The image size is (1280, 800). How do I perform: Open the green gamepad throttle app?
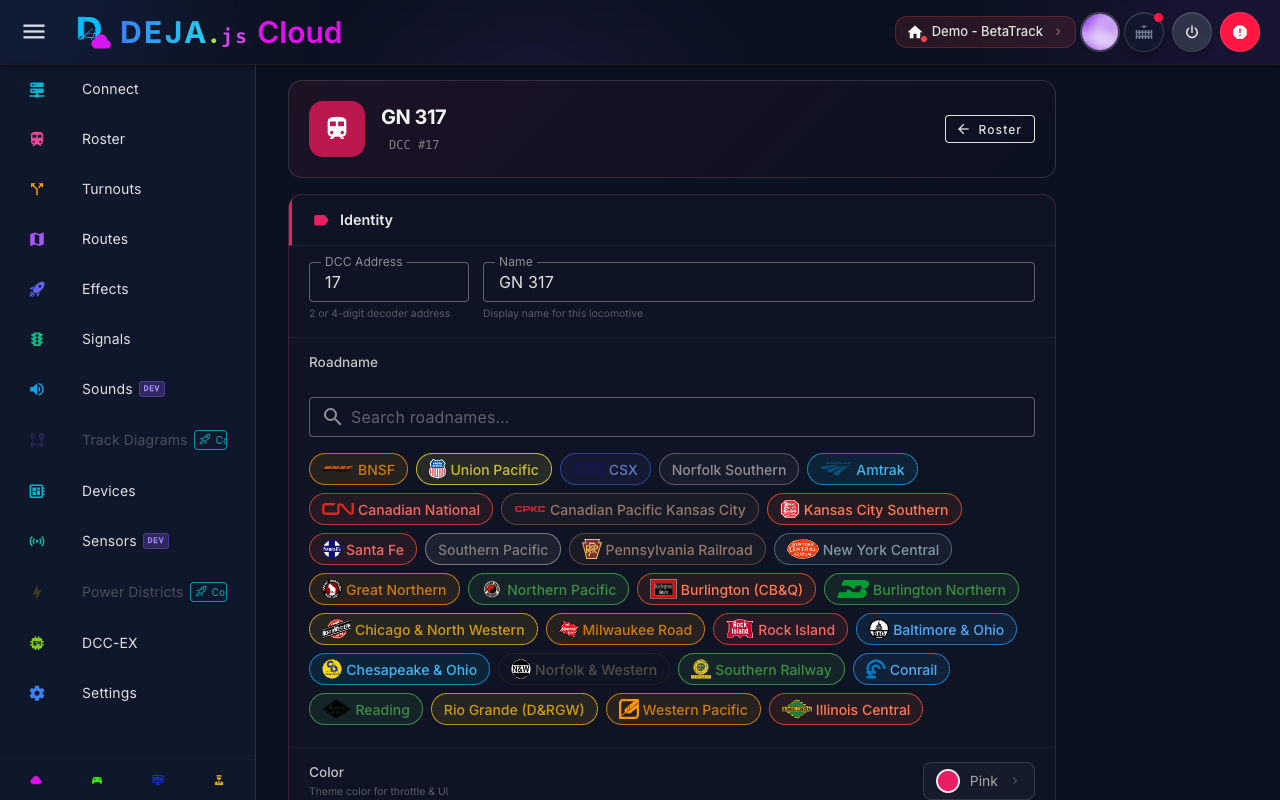coord(97,780)
